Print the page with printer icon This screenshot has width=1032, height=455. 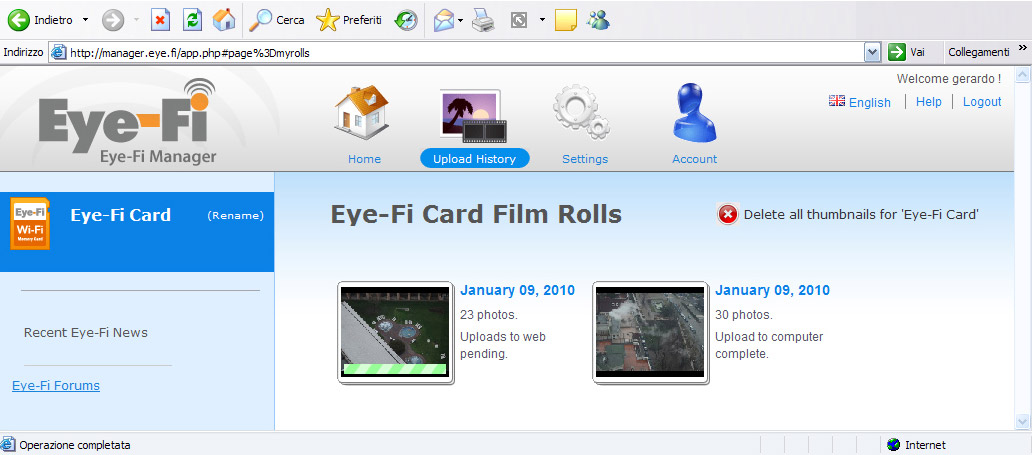pos(483,21)
